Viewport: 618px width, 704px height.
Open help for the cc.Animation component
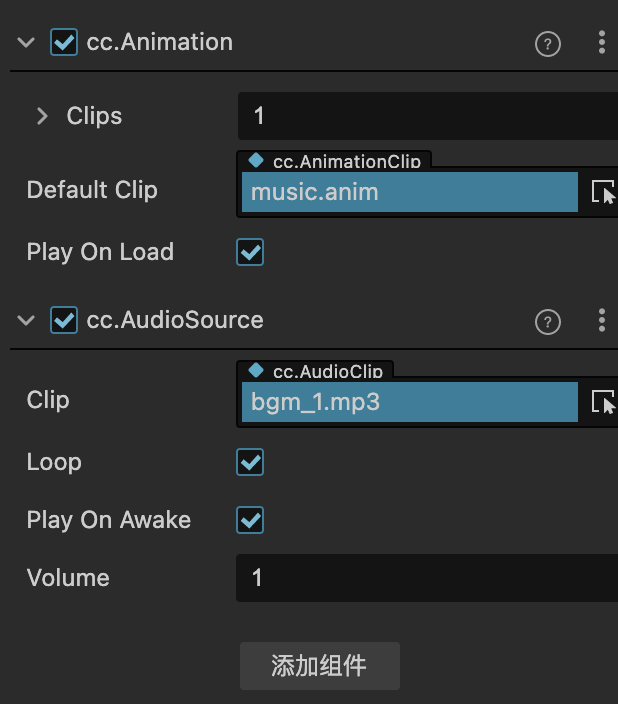pos(548,44)
